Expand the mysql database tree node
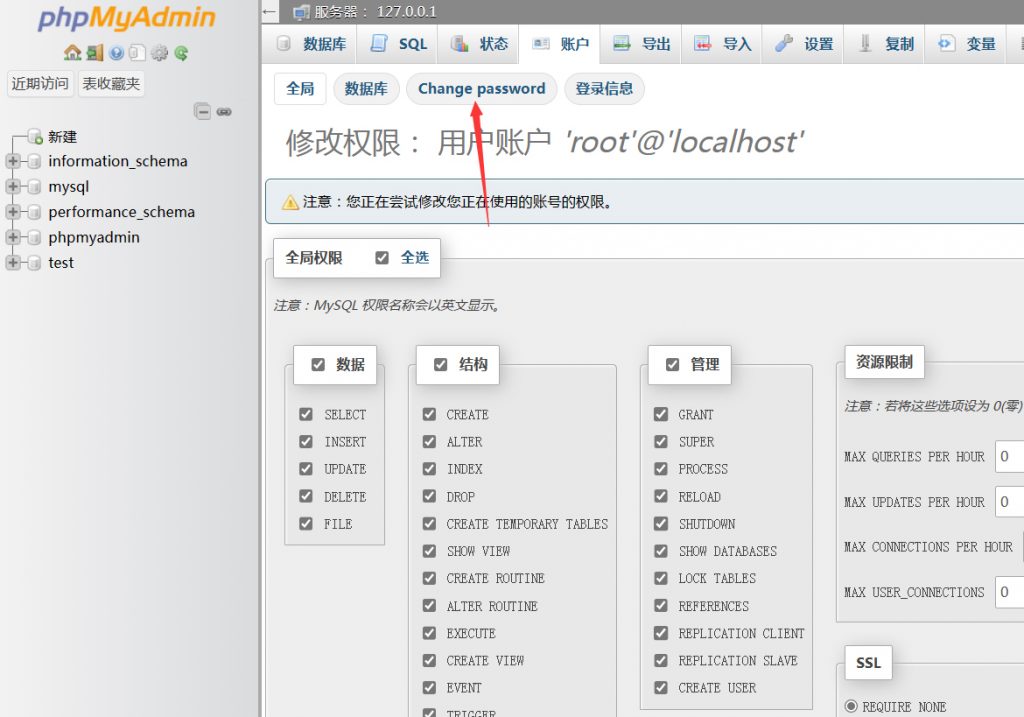Image resolution: width=1024 pixels, height=717 pixels. click(x=13, y=187)
